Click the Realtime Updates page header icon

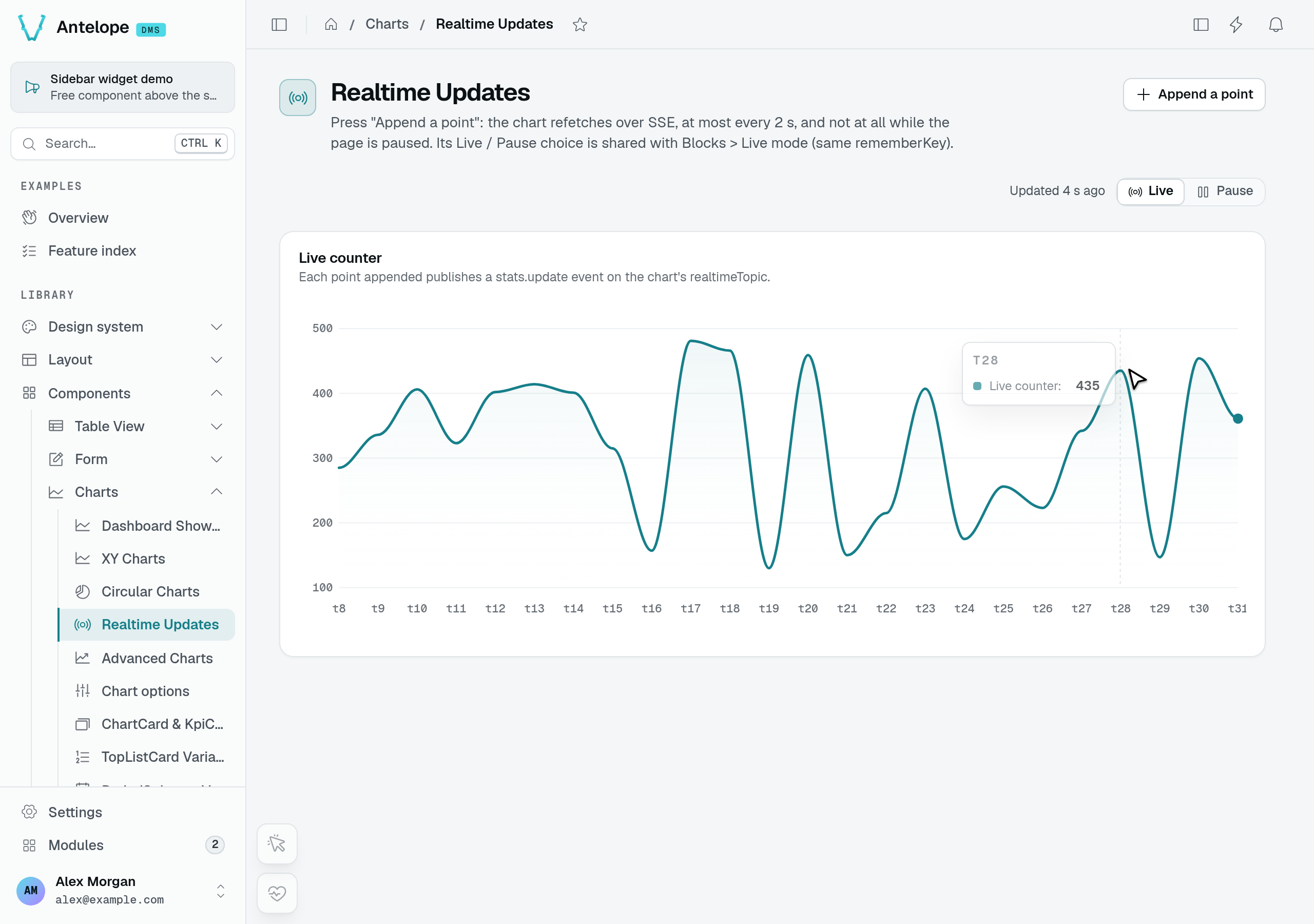coord(298,98)
